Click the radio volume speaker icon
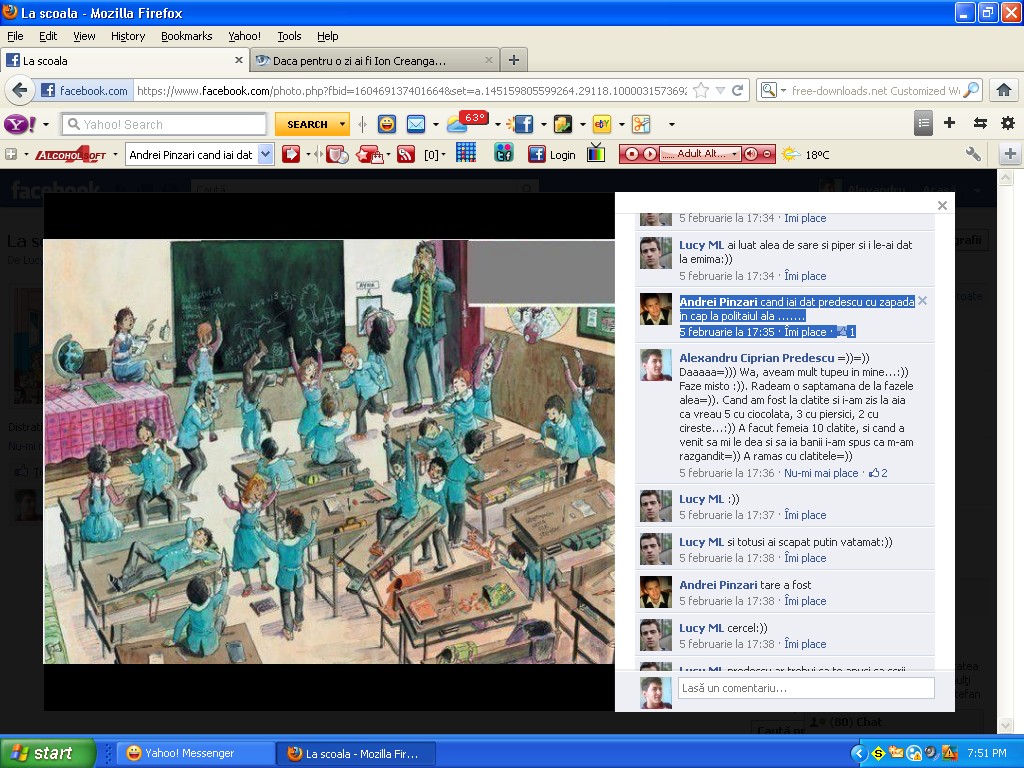Screen dimensions: 1024x768 click(x=750, y=154)
